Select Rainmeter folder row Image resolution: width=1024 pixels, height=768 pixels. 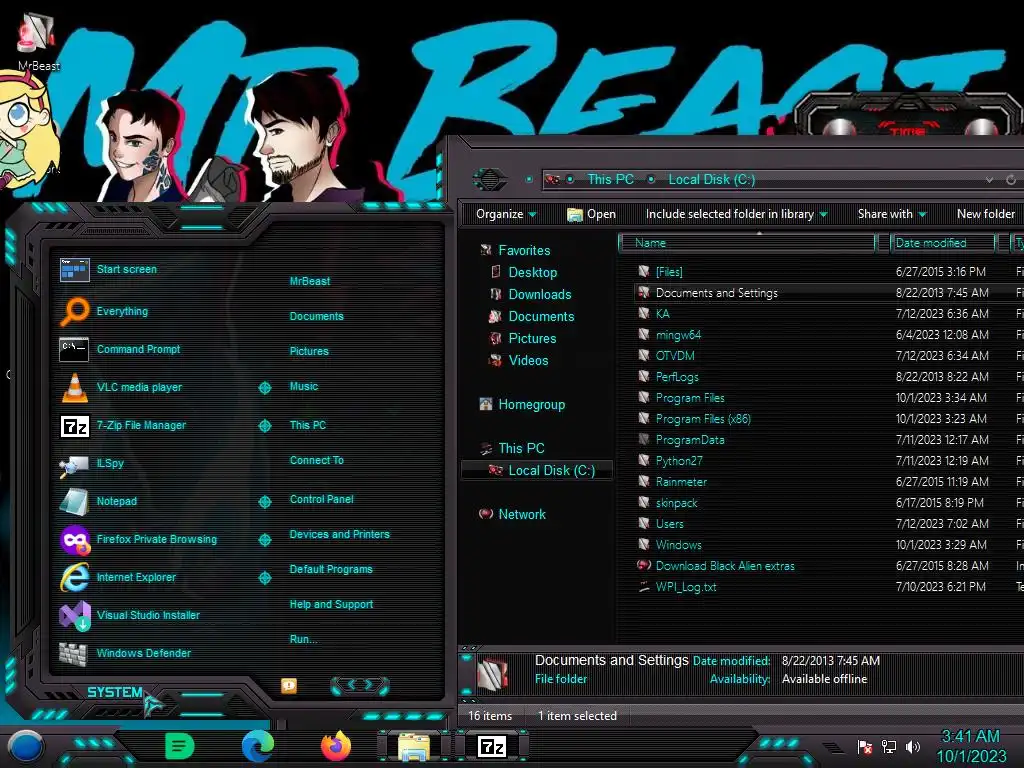[828, 482]
